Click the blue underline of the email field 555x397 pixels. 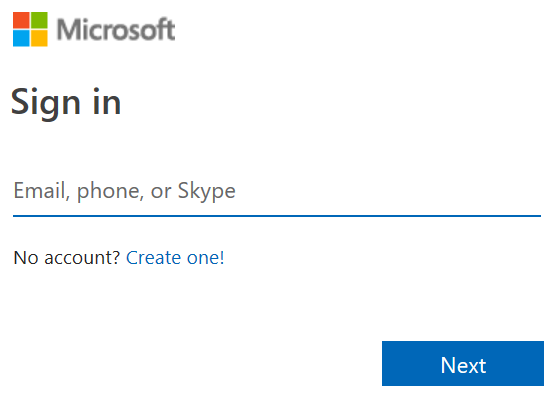pyautogui.click(x=277, y=215)
